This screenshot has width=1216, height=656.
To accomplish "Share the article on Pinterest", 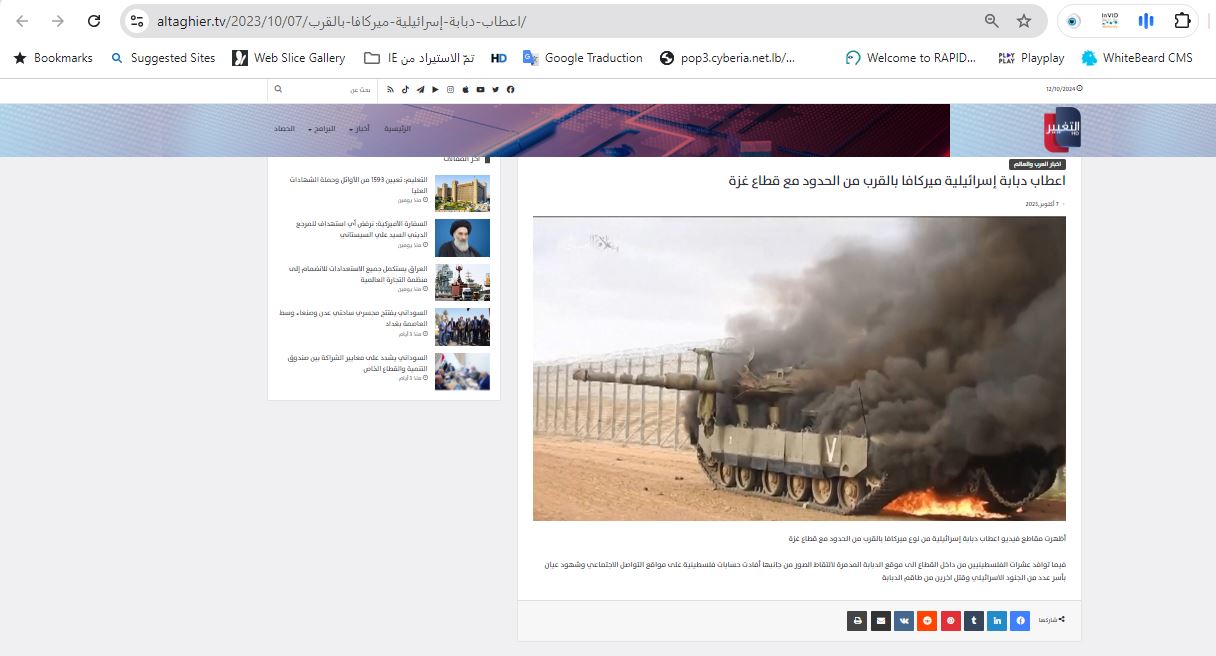I will click(x=950, y=621).
